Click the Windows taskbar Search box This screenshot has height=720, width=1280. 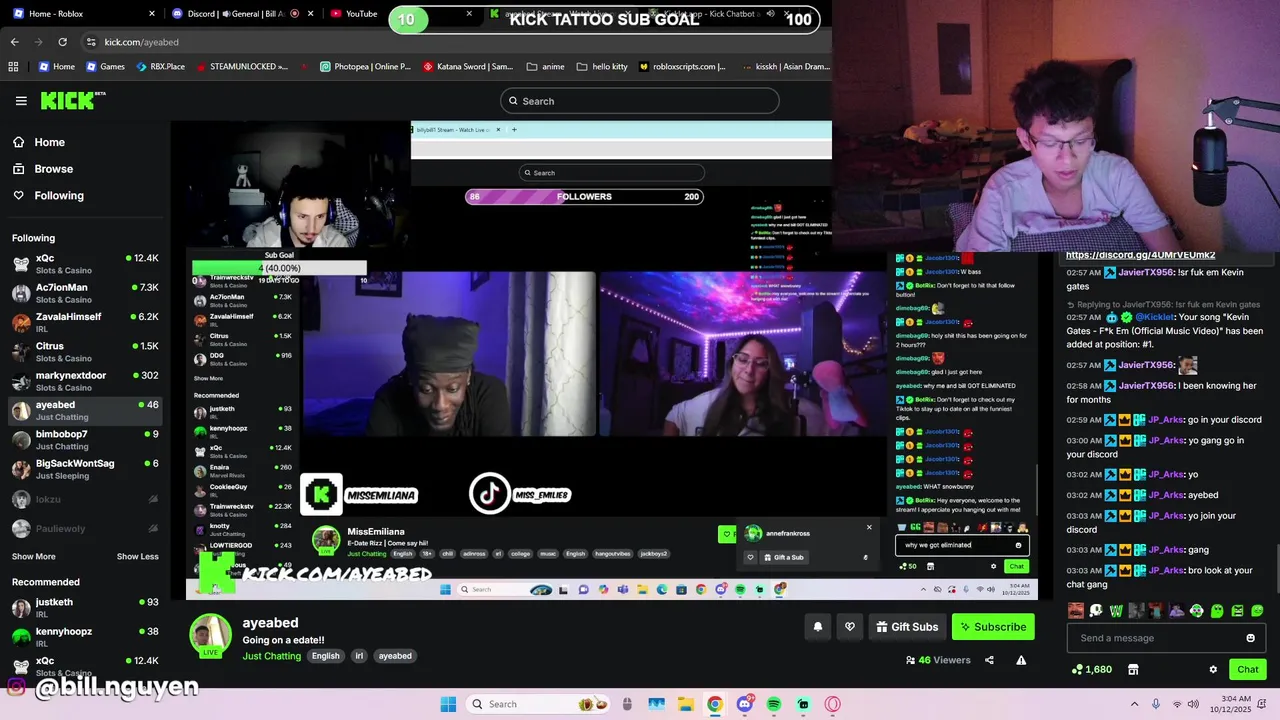538,704
